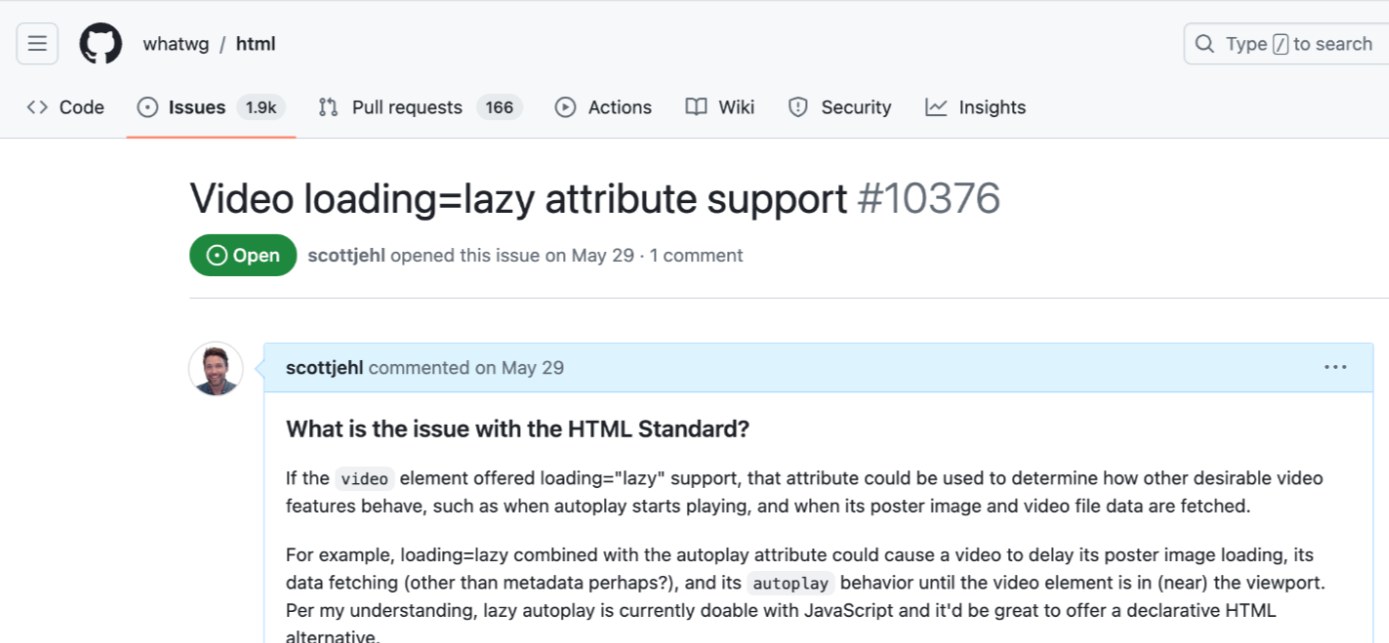Click the Actions play-circle icon
The image size is (1389, 643).
tap(566, 107)
